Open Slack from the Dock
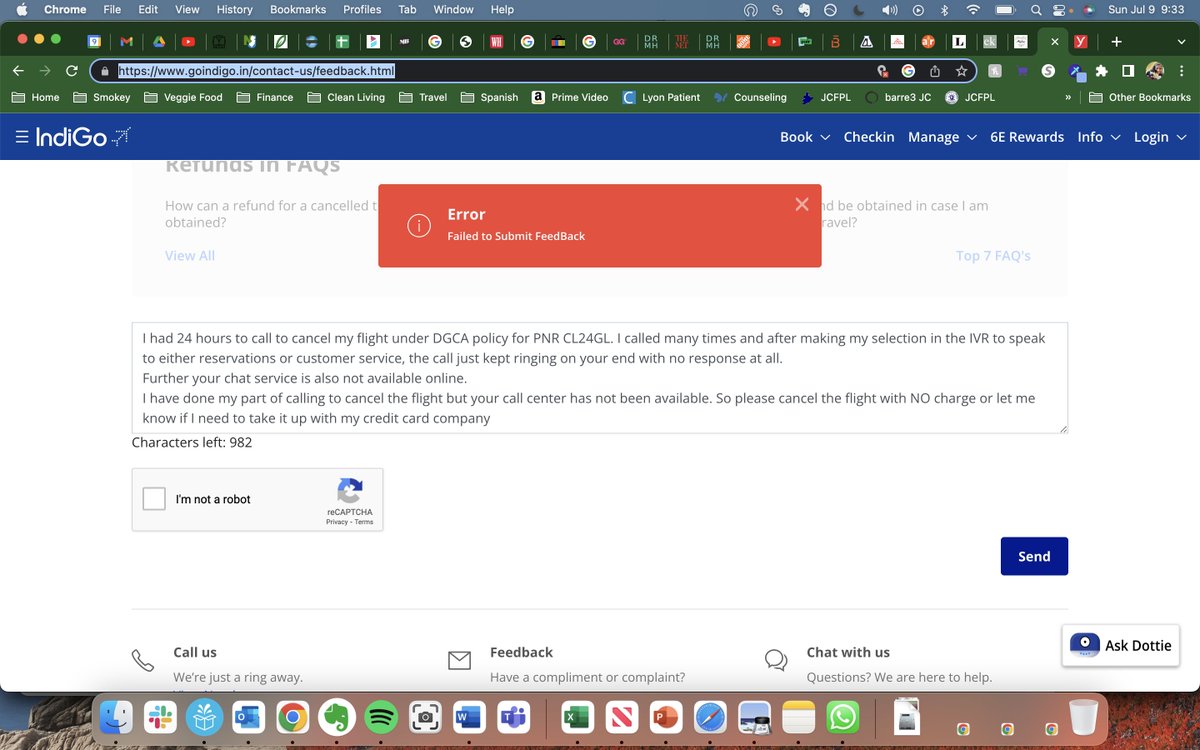Viewport: 1200px width, 750px height. click(160, 717)
